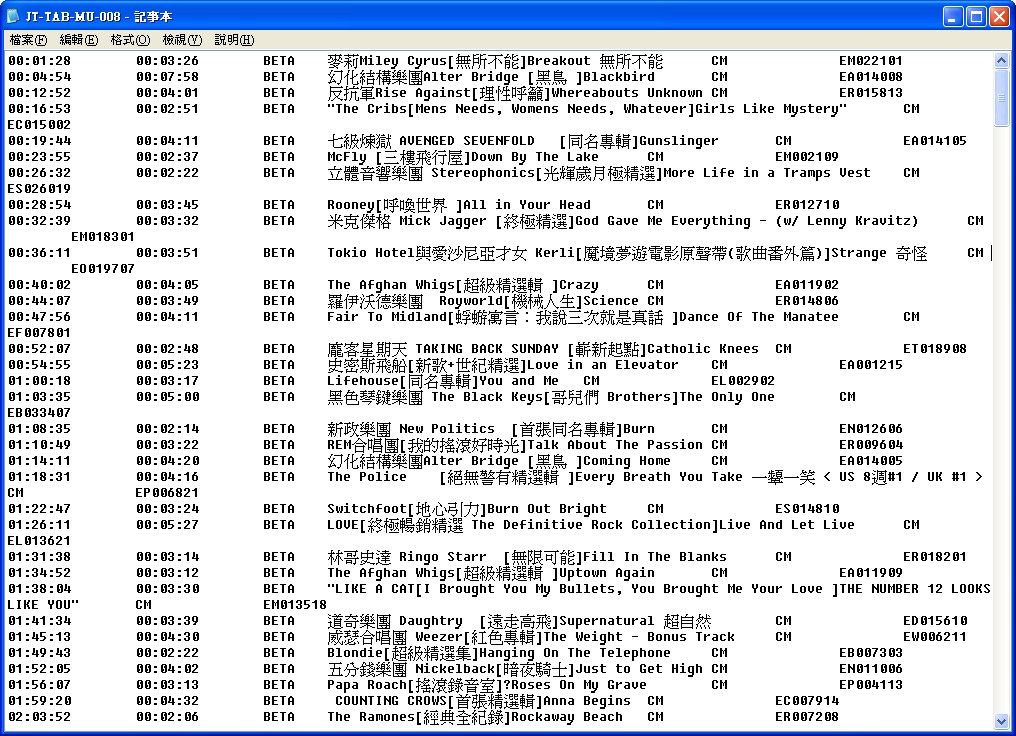Screen dimensions: 1016x736
Task: Click the text Weezer
Action: (439, 637)
